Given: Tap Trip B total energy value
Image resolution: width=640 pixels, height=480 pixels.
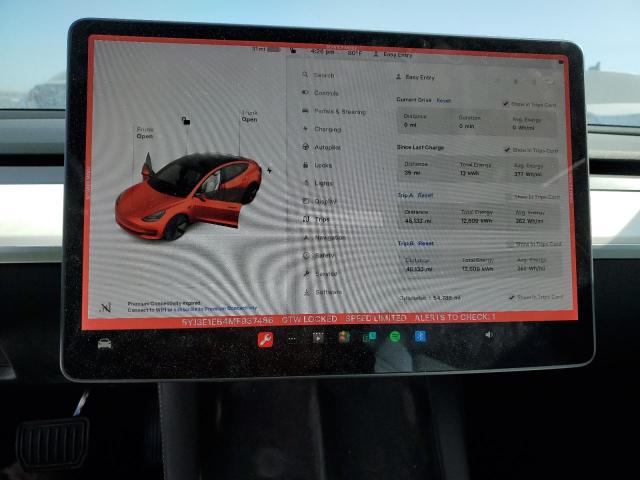Looking at the screenshot, I should 478,269.
